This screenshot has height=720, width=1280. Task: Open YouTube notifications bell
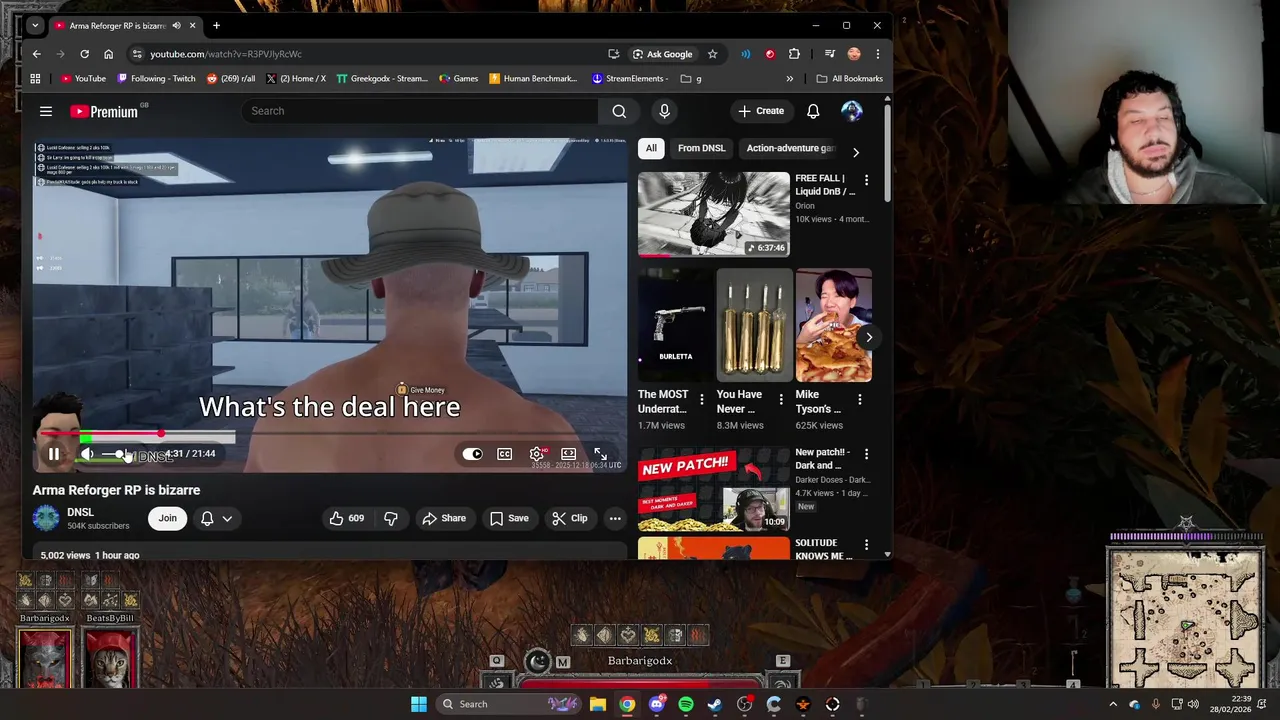click(813, 111)
